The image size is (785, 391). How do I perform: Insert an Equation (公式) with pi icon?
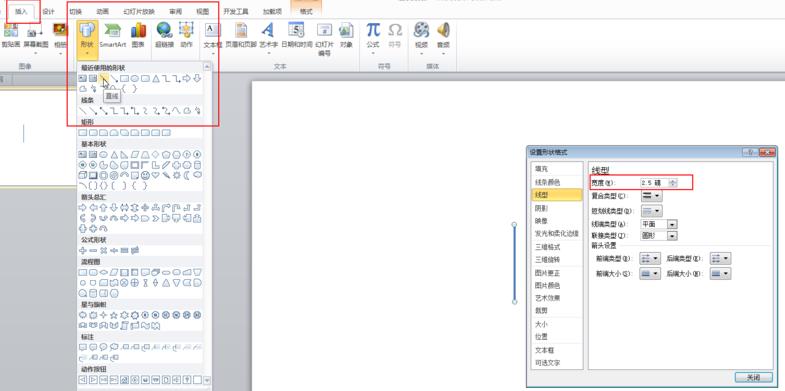click(373, 38)
